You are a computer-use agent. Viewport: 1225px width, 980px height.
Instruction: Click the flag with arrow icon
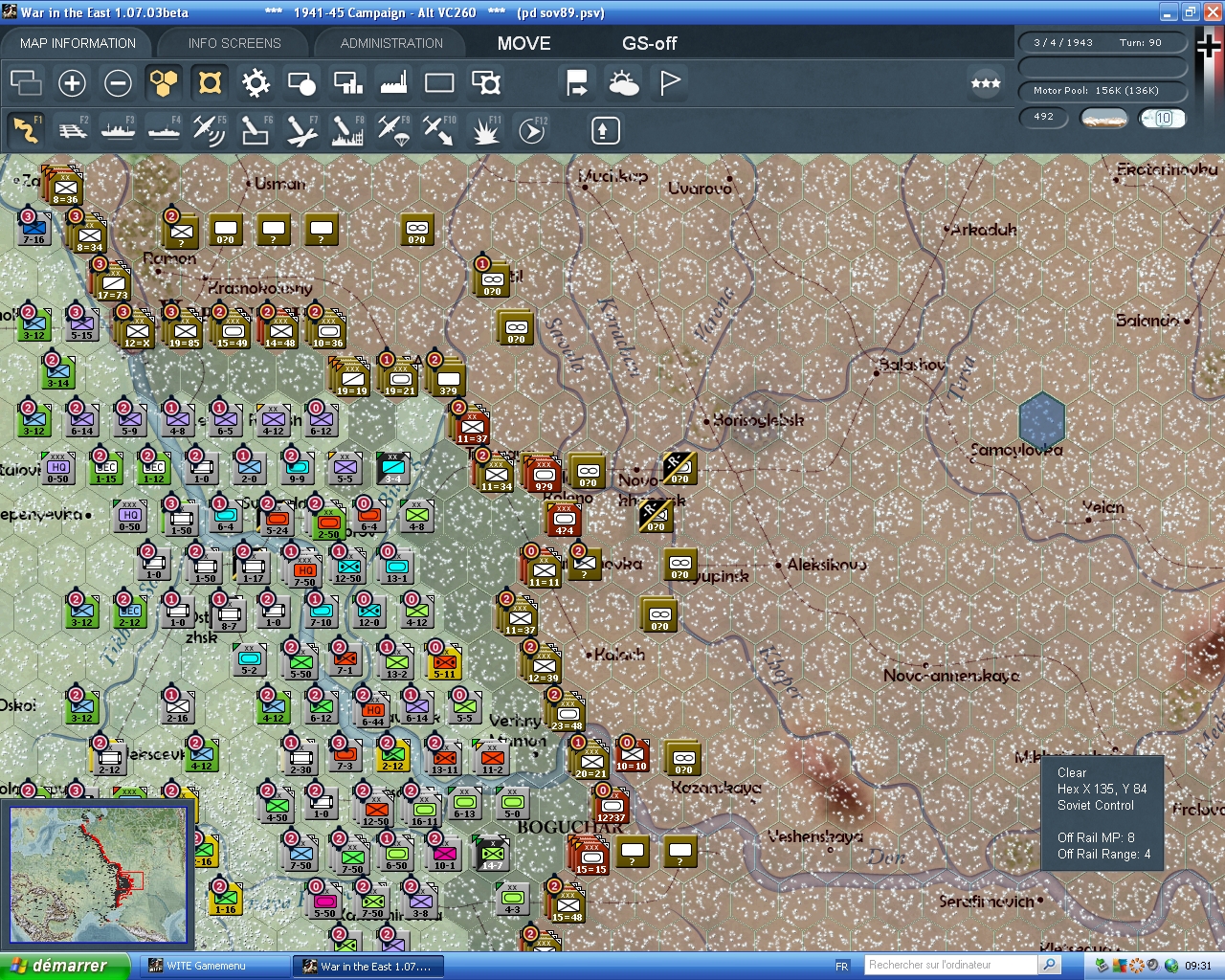tap(577, 83)
